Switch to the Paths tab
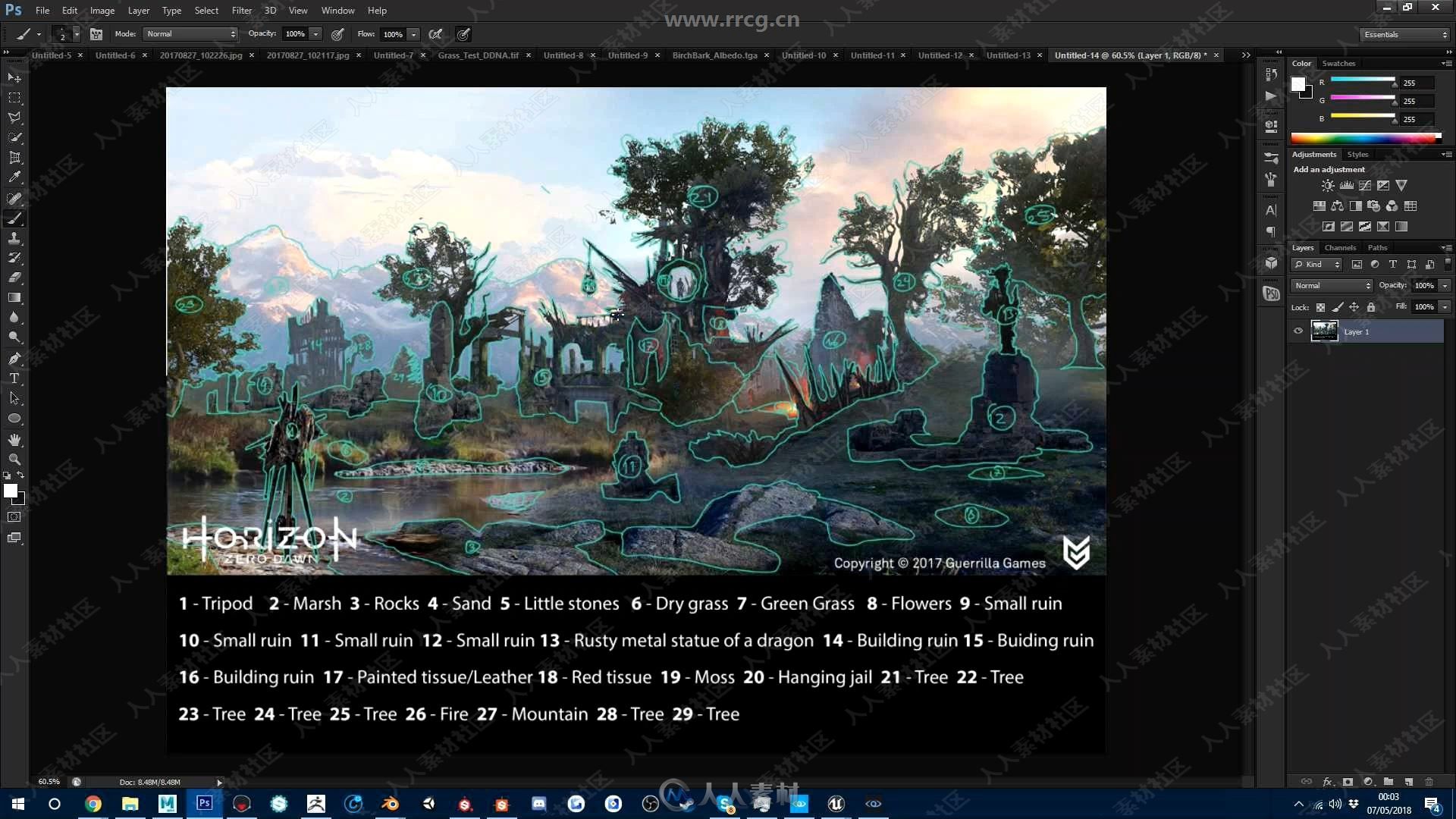Viewport: 1456px width, 819px height. coord(1377,248)
